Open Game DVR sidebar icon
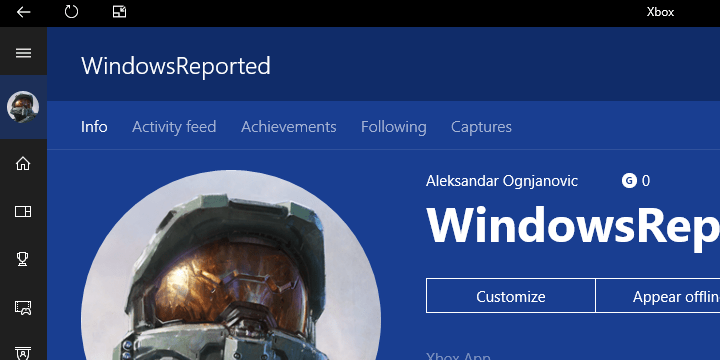Screen dimensions: 720x360 23,307
